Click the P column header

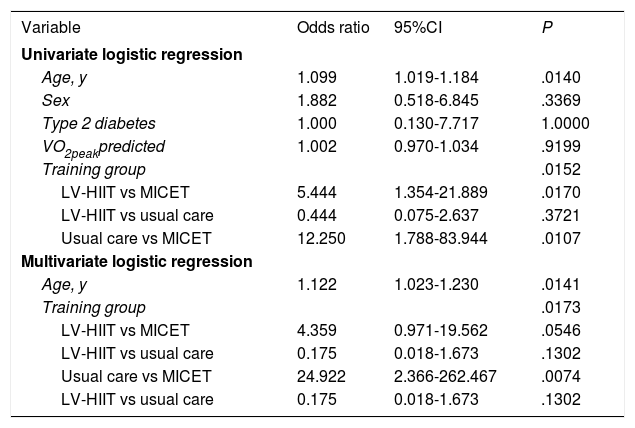[x=544, y=27]
